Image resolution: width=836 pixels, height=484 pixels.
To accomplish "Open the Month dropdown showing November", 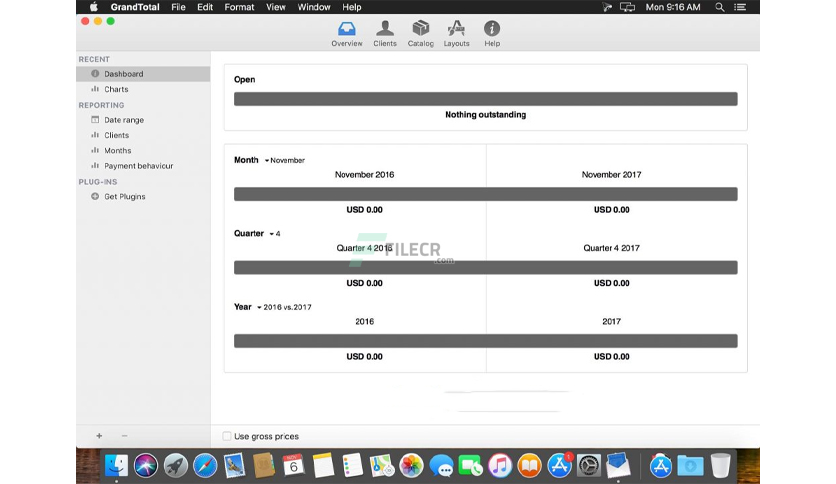I will click(285, 160).
